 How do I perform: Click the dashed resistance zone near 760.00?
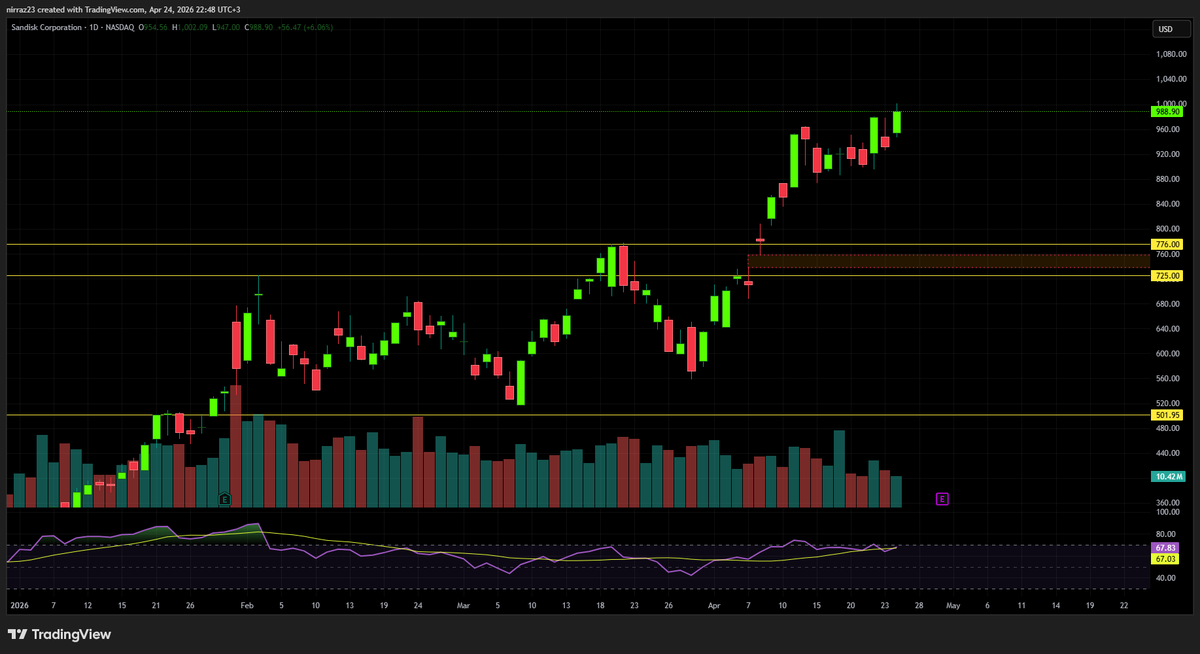[950, 259]
